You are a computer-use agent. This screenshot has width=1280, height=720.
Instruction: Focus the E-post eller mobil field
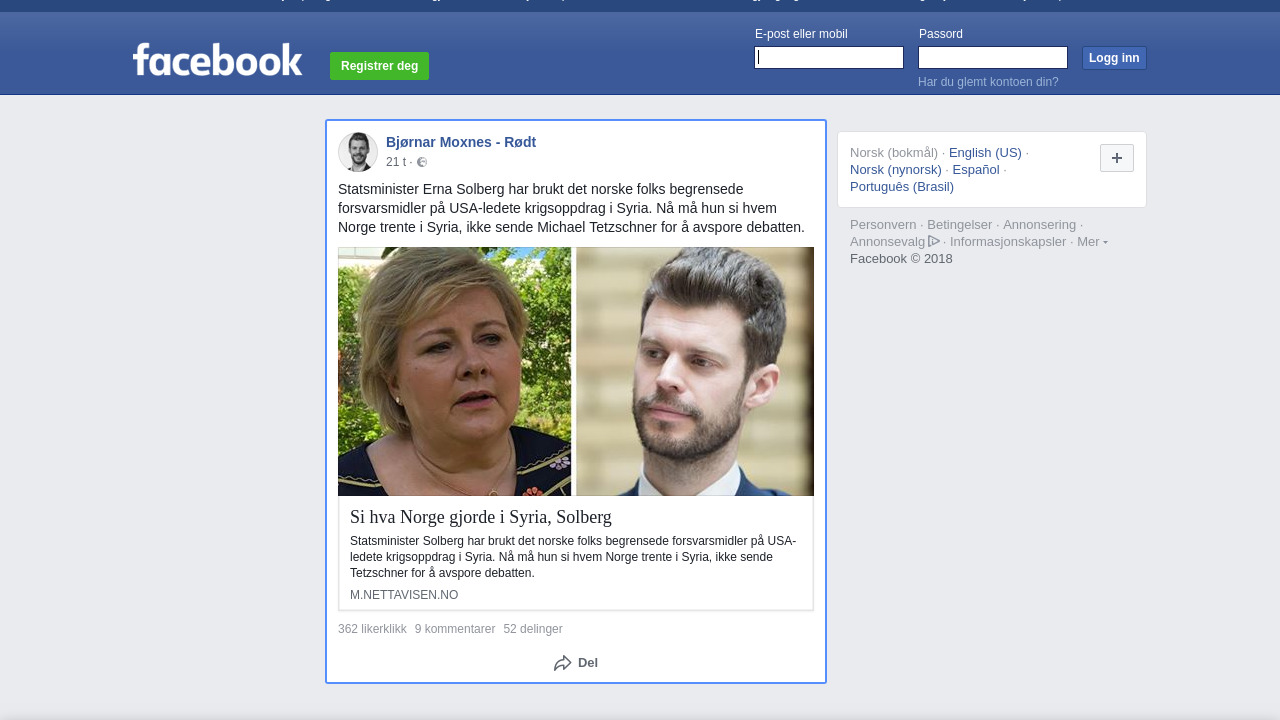[829, 58]
